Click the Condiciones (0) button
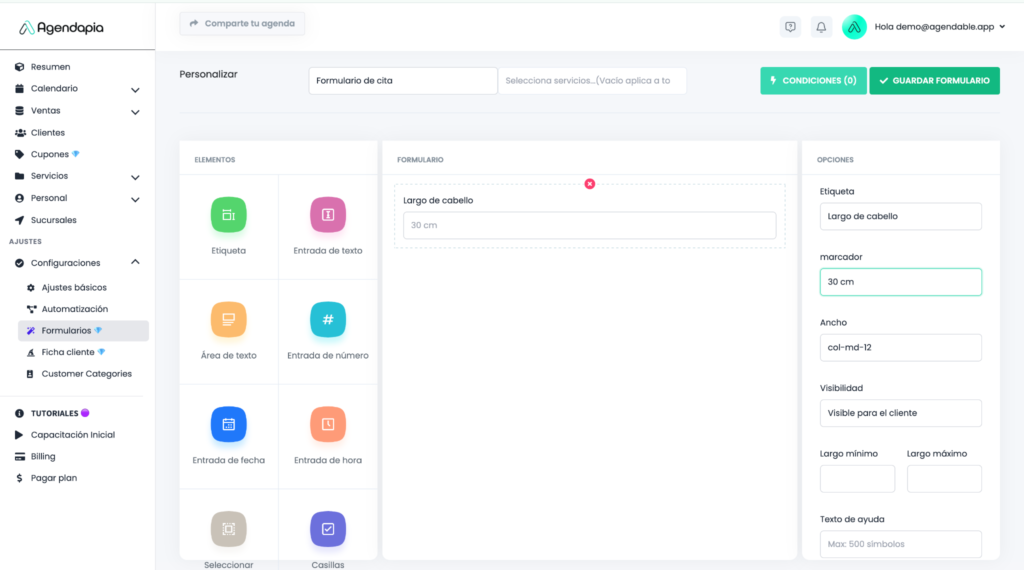This screenshot has width=1024, height=570. [813, 81]
